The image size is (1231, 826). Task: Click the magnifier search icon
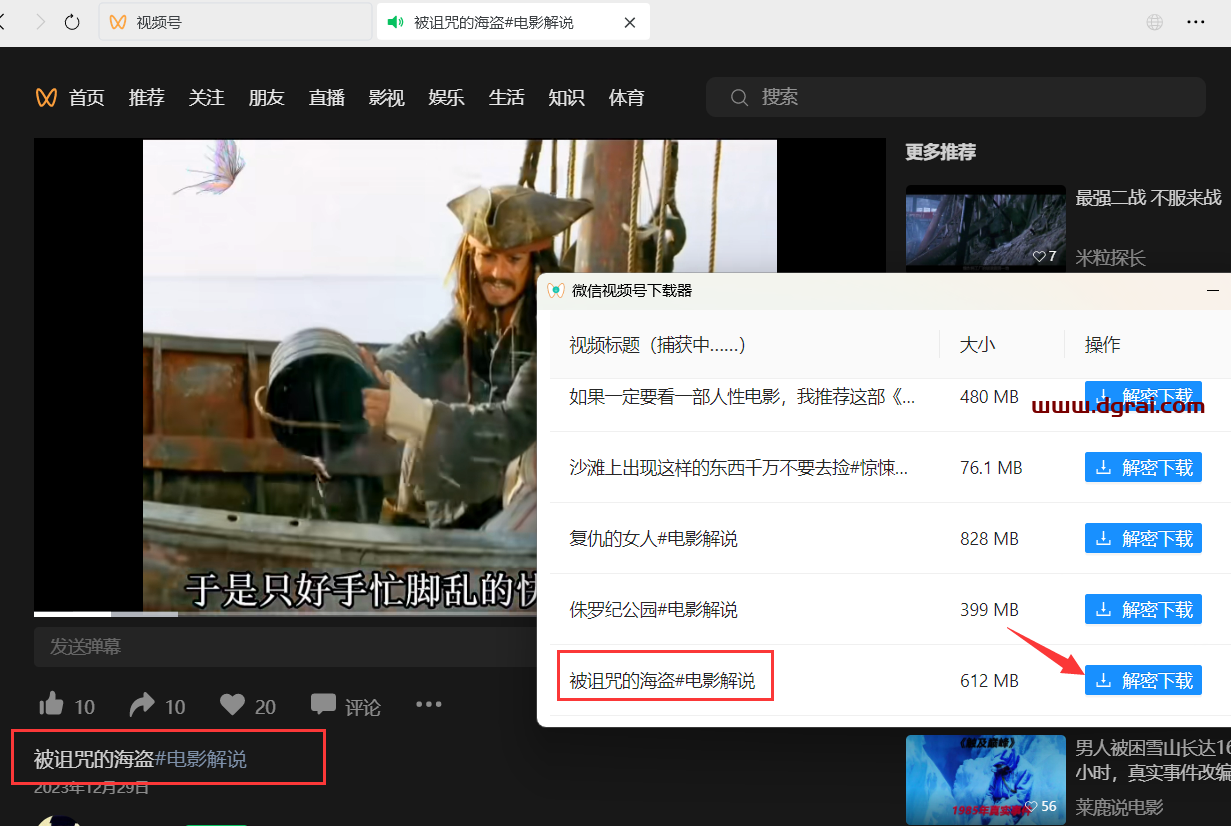coord(740,97)
